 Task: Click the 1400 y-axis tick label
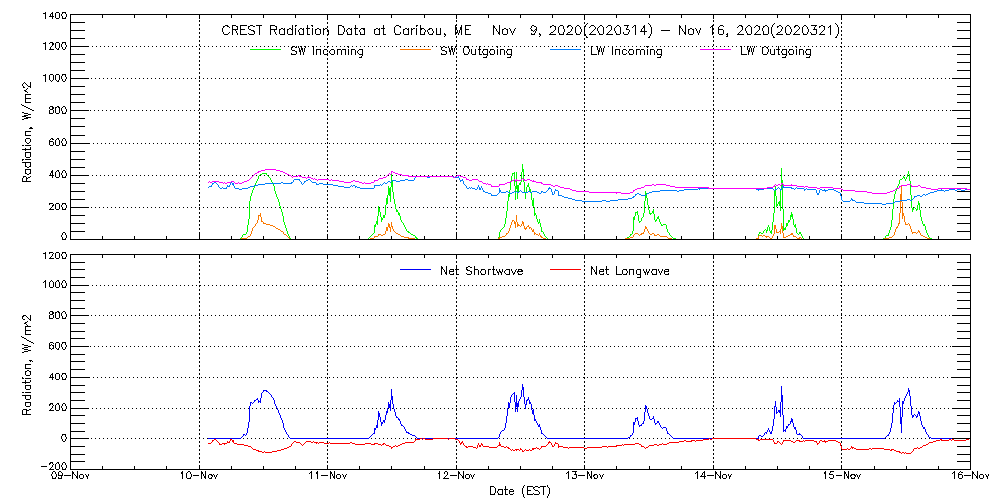55,17
